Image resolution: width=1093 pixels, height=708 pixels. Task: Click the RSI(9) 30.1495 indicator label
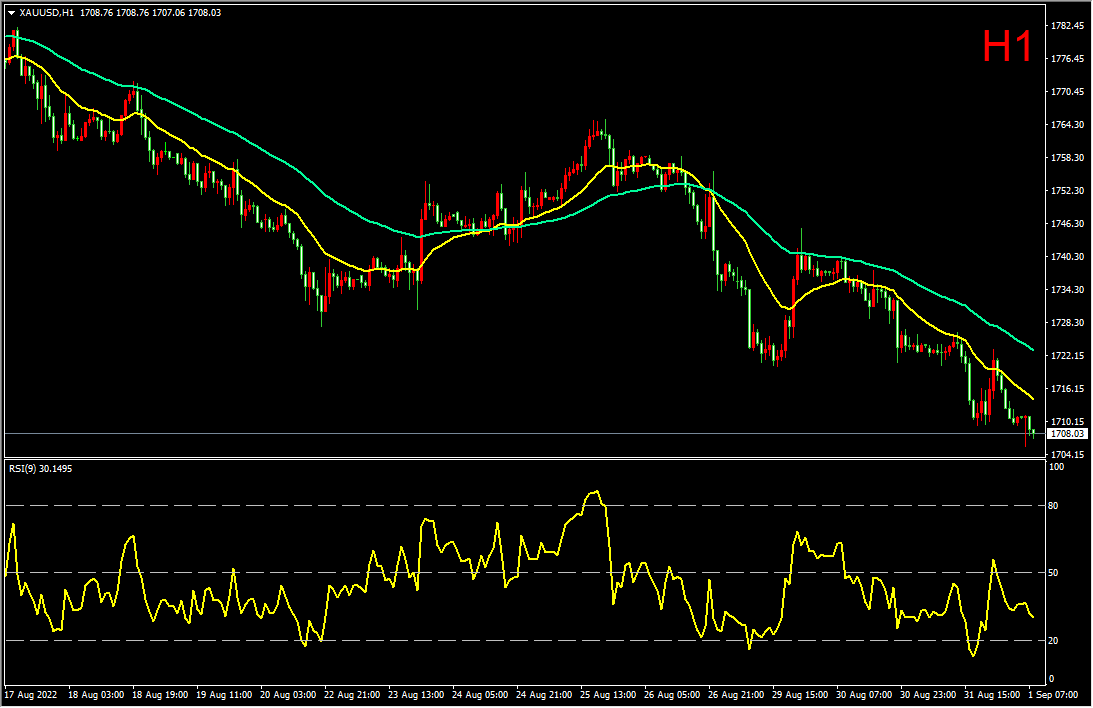40,468
